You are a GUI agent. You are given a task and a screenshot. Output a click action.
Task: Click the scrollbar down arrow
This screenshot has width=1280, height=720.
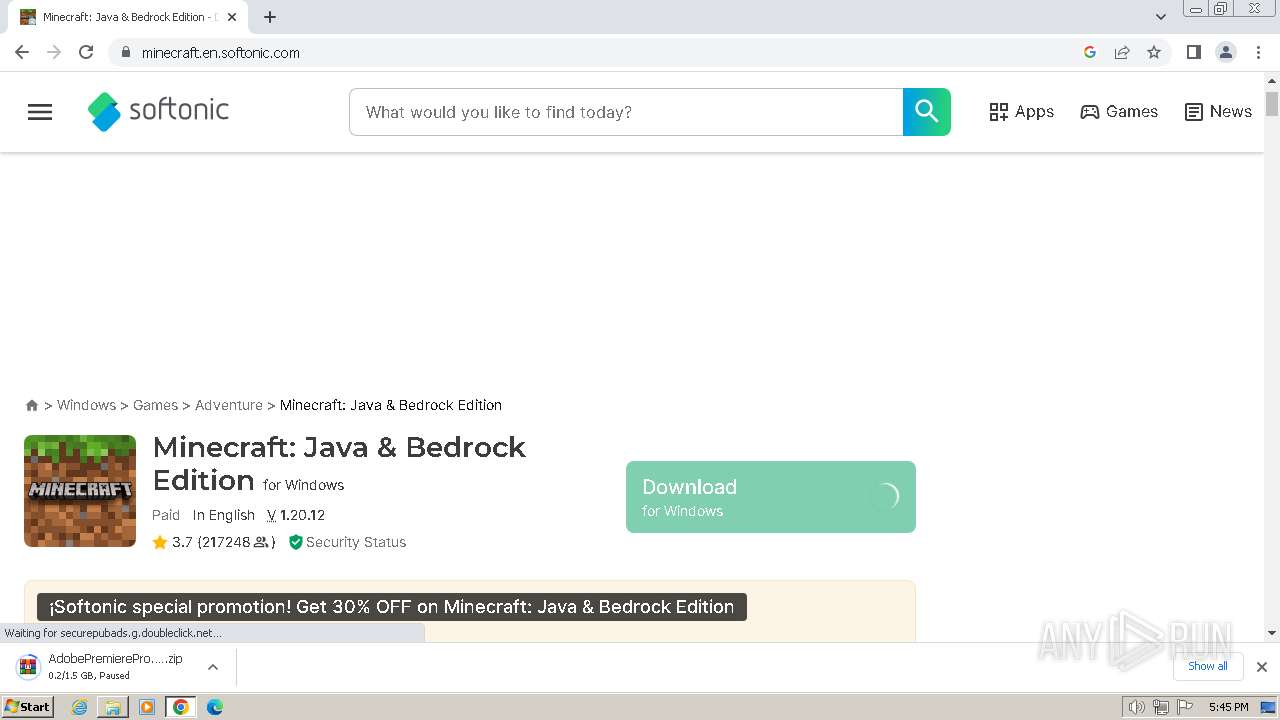pyautogui.click(x=1272, y=633)
